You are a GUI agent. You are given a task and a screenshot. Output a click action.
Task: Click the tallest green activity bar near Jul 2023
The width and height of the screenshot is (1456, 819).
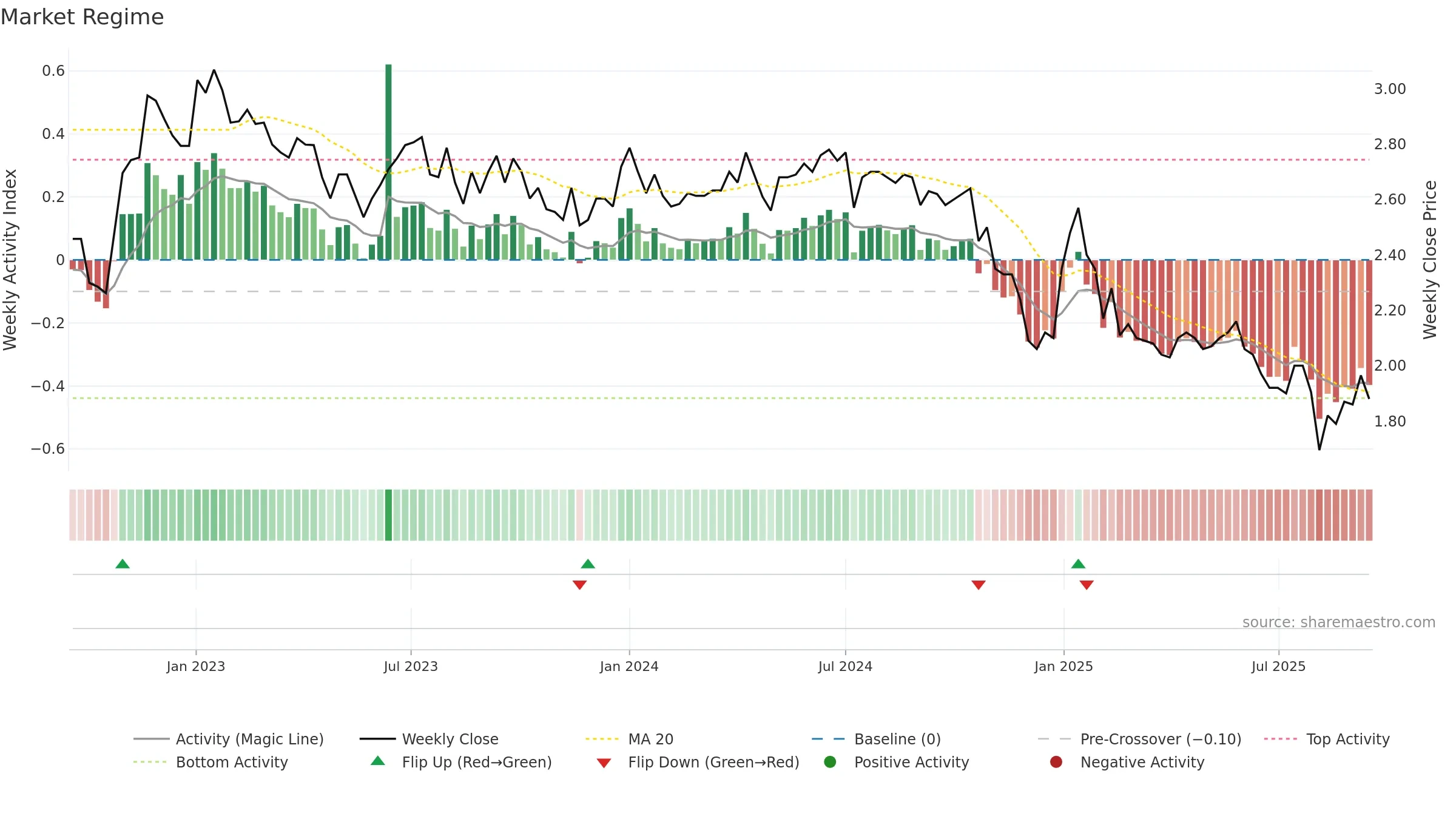(388, 162)
